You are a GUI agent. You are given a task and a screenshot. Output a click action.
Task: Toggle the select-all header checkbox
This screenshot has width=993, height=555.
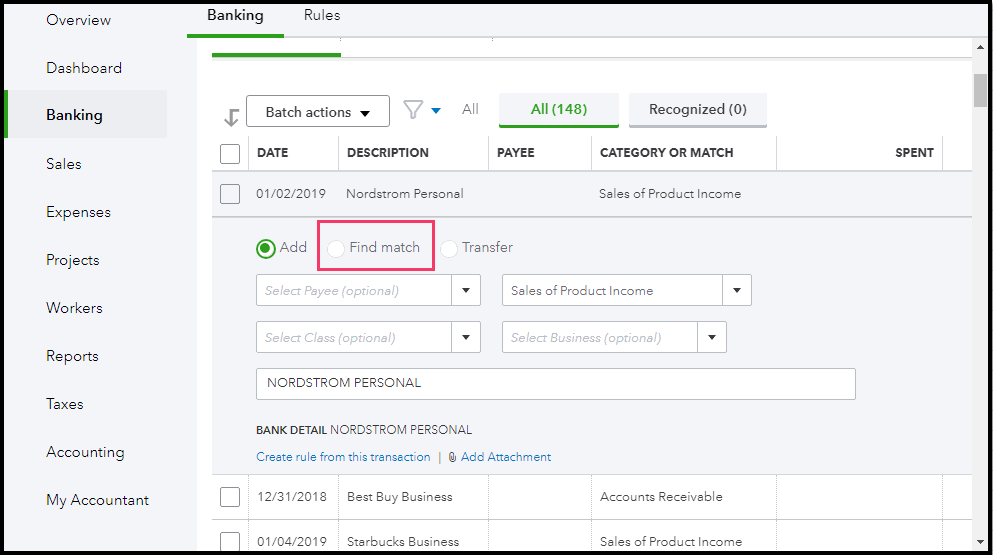coord(230,153)
